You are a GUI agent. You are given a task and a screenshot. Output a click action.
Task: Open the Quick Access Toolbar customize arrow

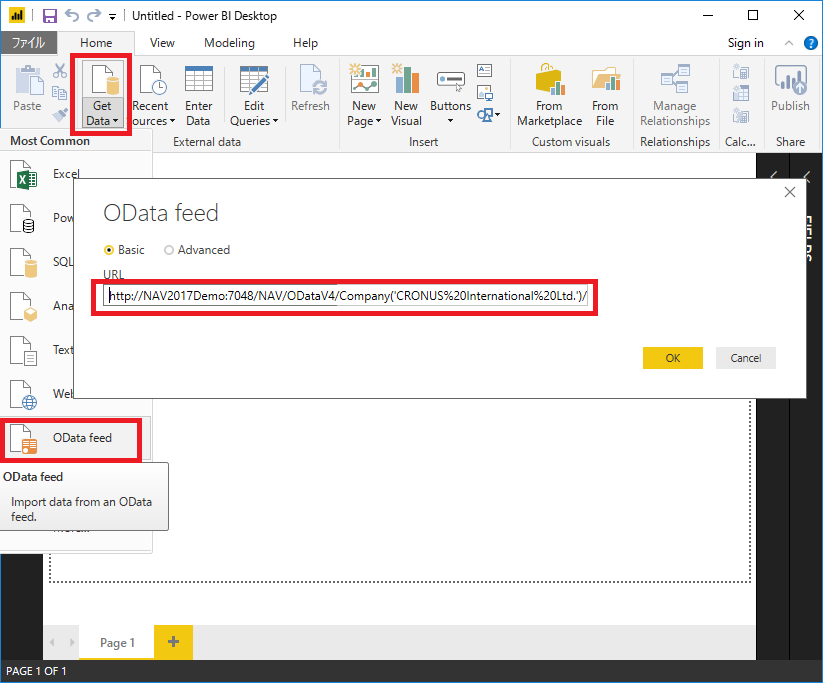click(112, 17)
